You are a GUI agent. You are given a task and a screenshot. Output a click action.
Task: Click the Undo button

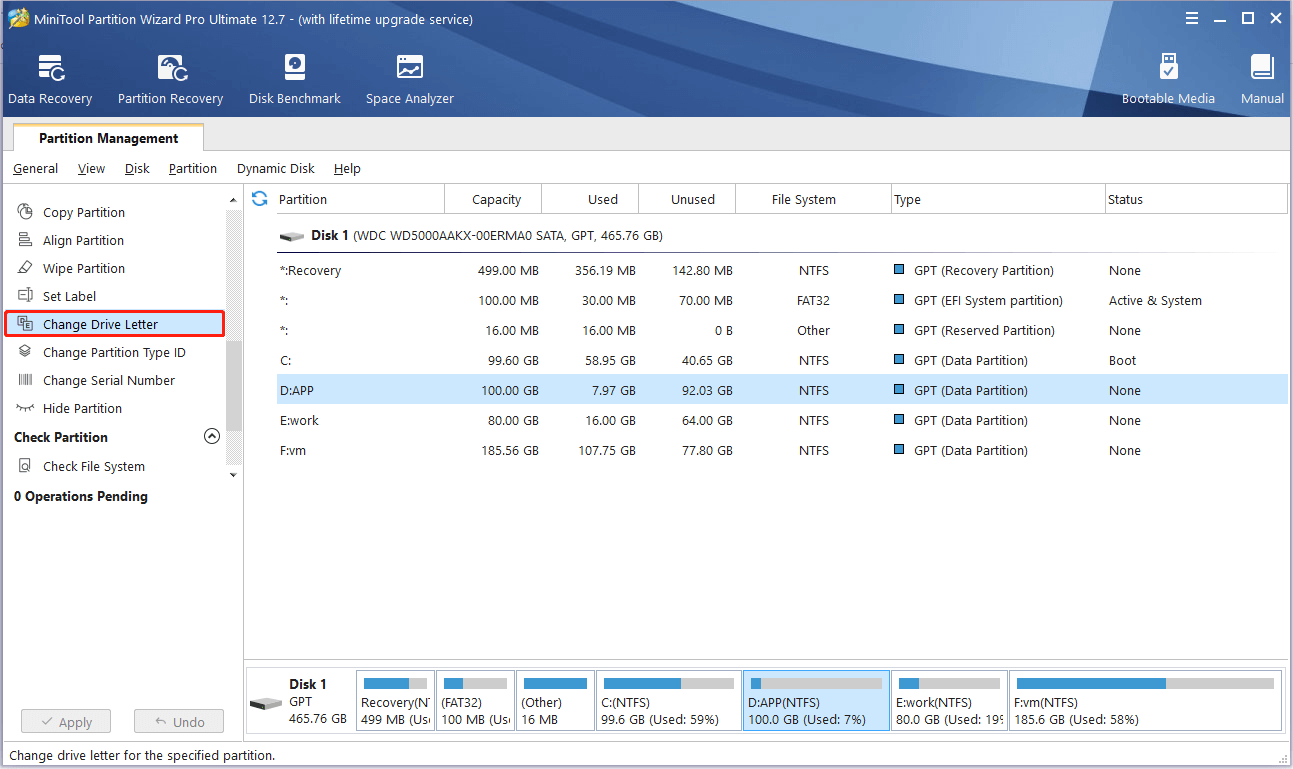[x=178, y=720]
